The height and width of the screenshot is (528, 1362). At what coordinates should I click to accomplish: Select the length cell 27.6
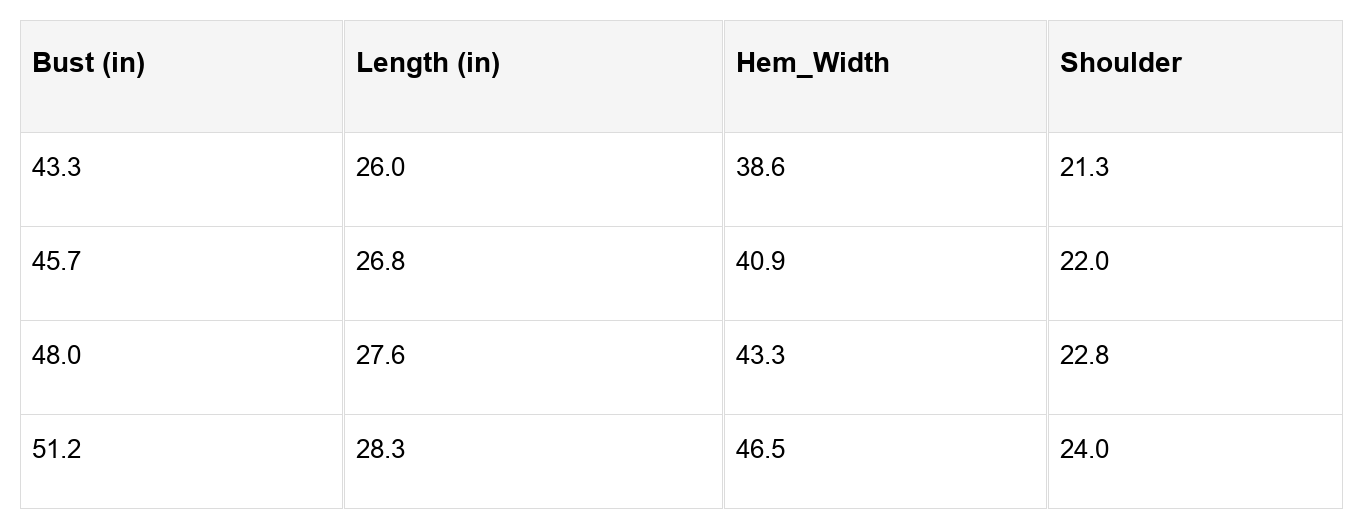pyautogui.click(x=534, y=368)
